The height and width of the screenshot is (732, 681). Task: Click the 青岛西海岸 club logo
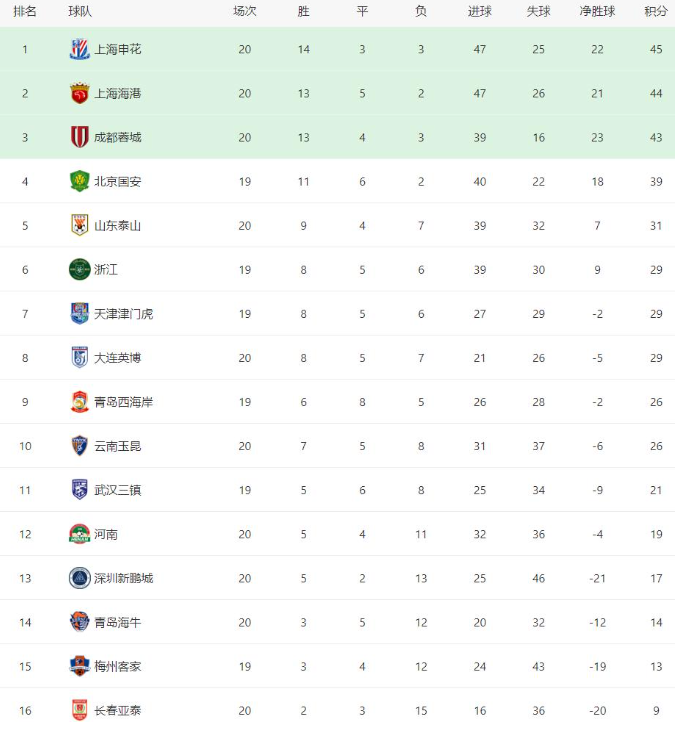point(80,401)
